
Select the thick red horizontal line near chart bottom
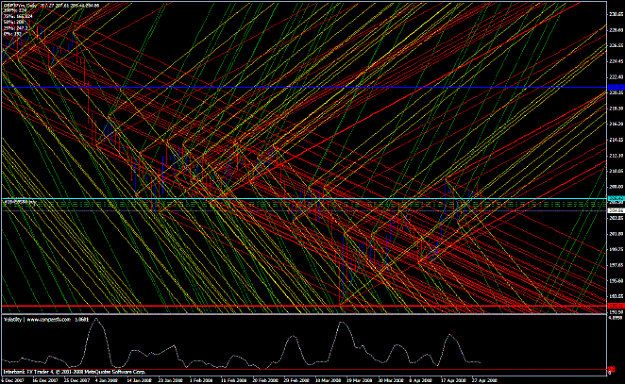(303, 306)
